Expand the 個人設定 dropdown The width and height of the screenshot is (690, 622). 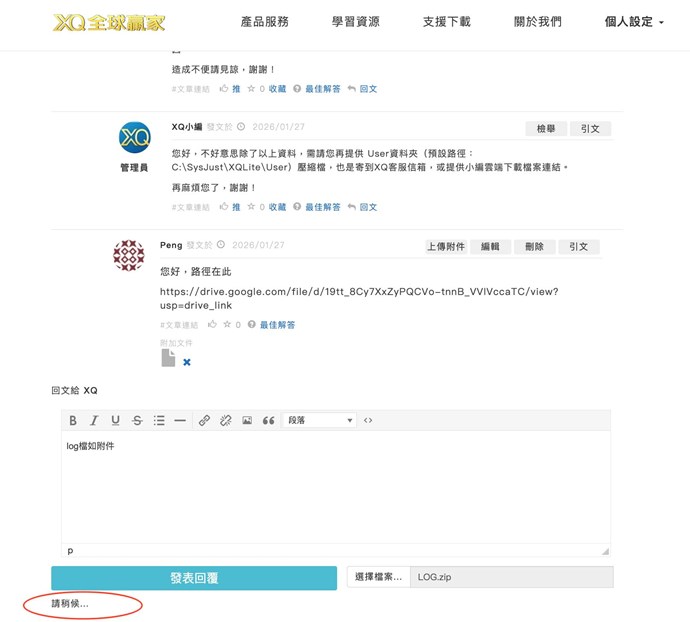(x=634, y=22)
